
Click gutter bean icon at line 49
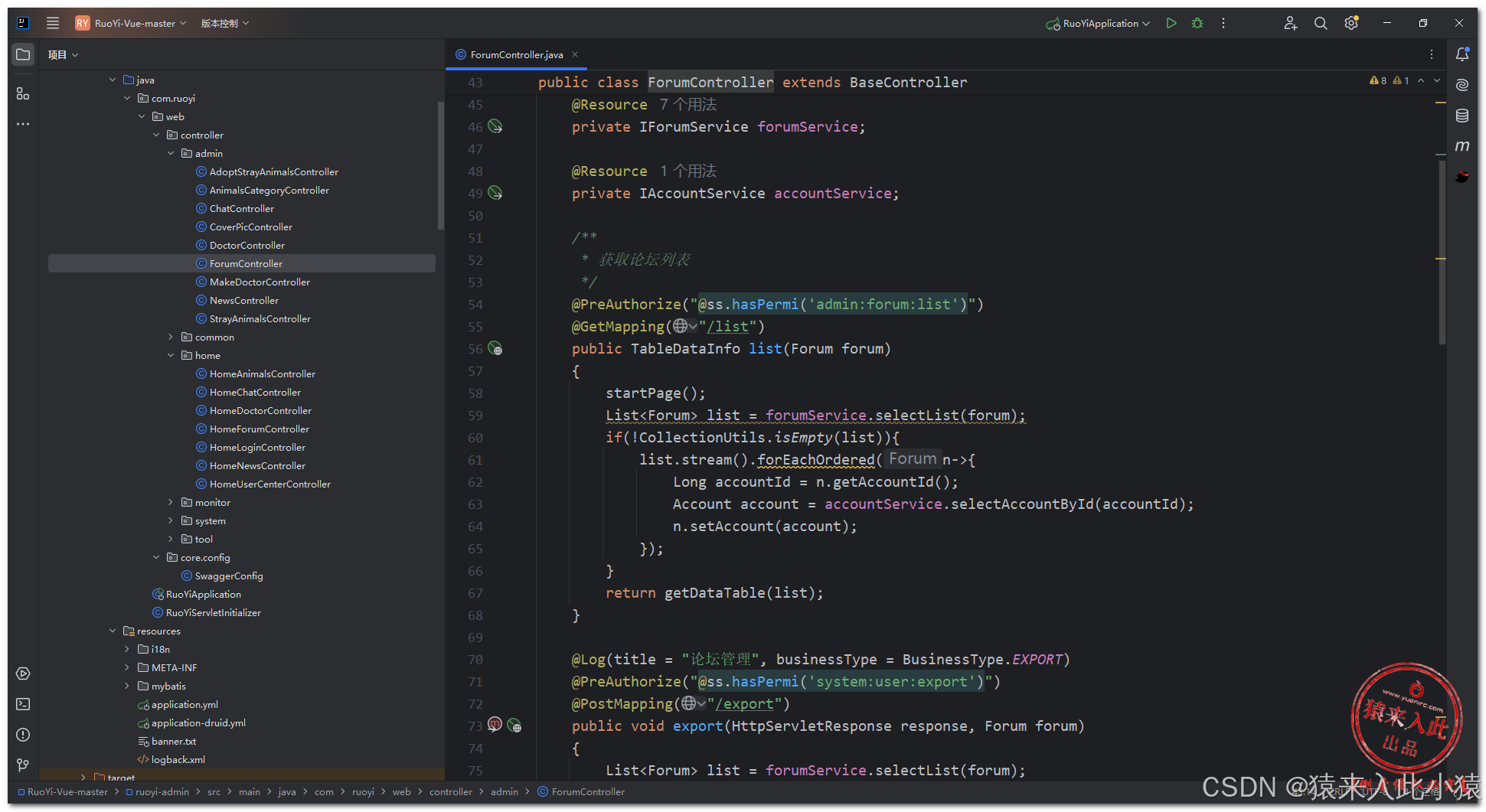[x=495, y=193]
